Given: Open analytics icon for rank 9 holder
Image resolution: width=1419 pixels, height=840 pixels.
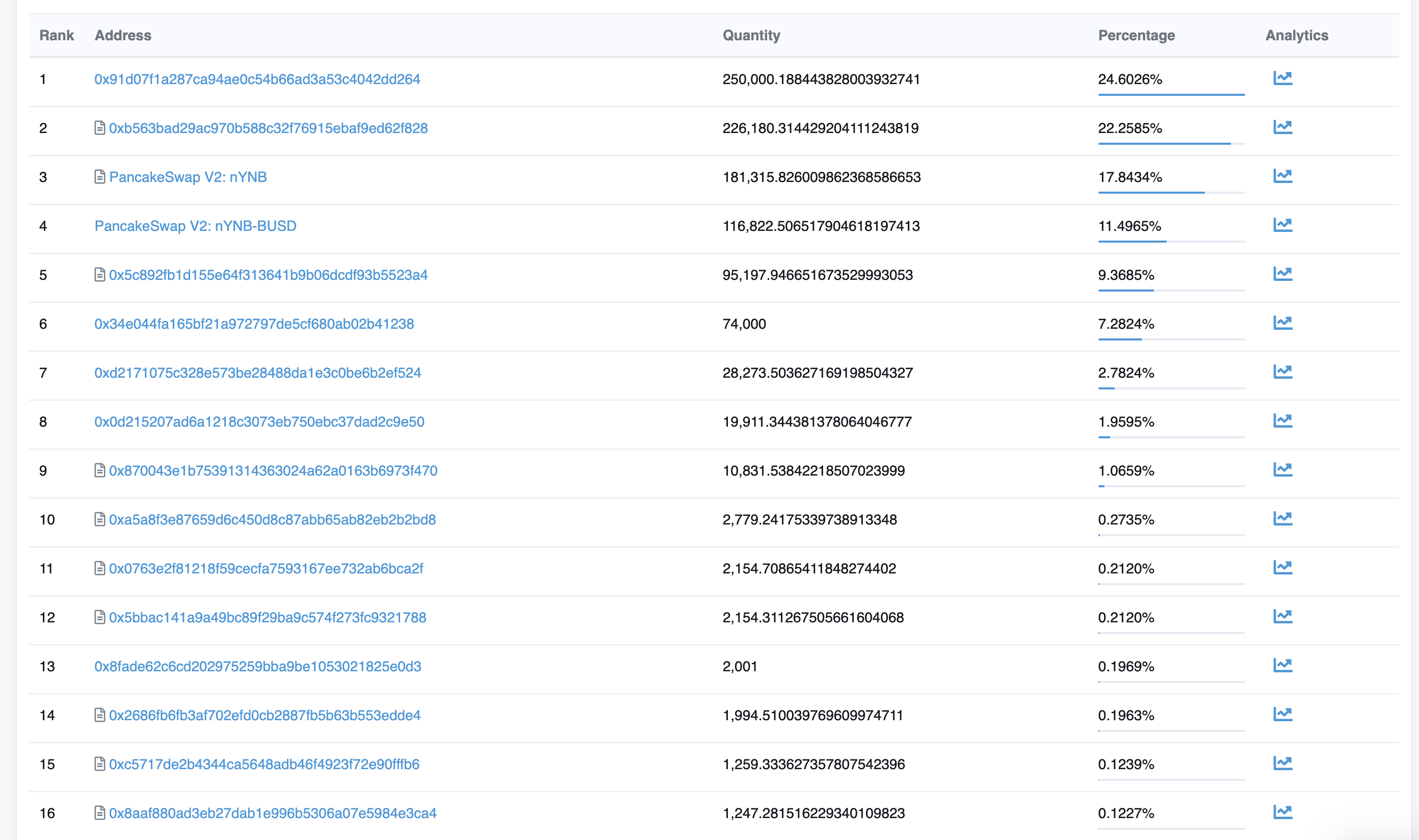Looking at the screenshot, I should 1282,470.
